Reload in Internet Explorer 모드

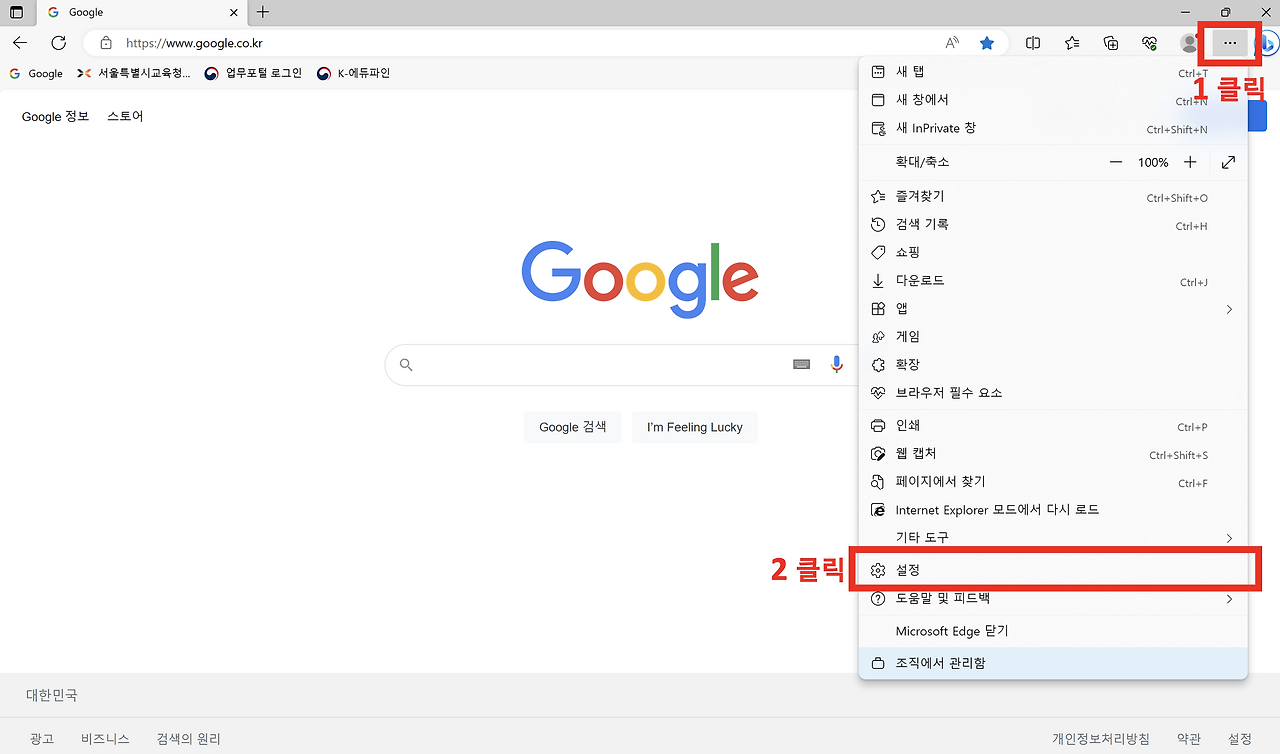1053,510
